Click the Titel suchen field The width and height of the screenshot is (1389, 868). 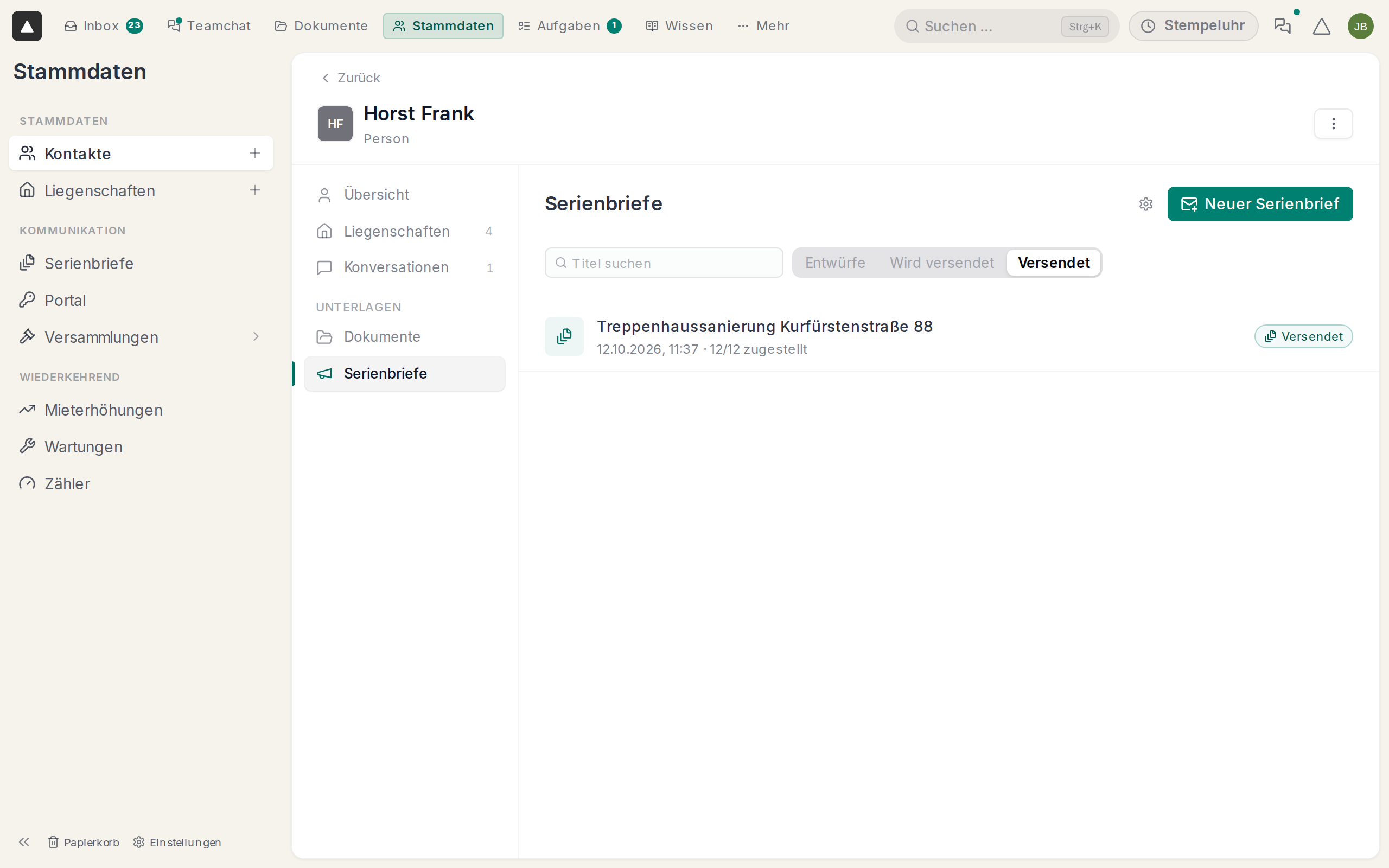[x=664, y=263]
